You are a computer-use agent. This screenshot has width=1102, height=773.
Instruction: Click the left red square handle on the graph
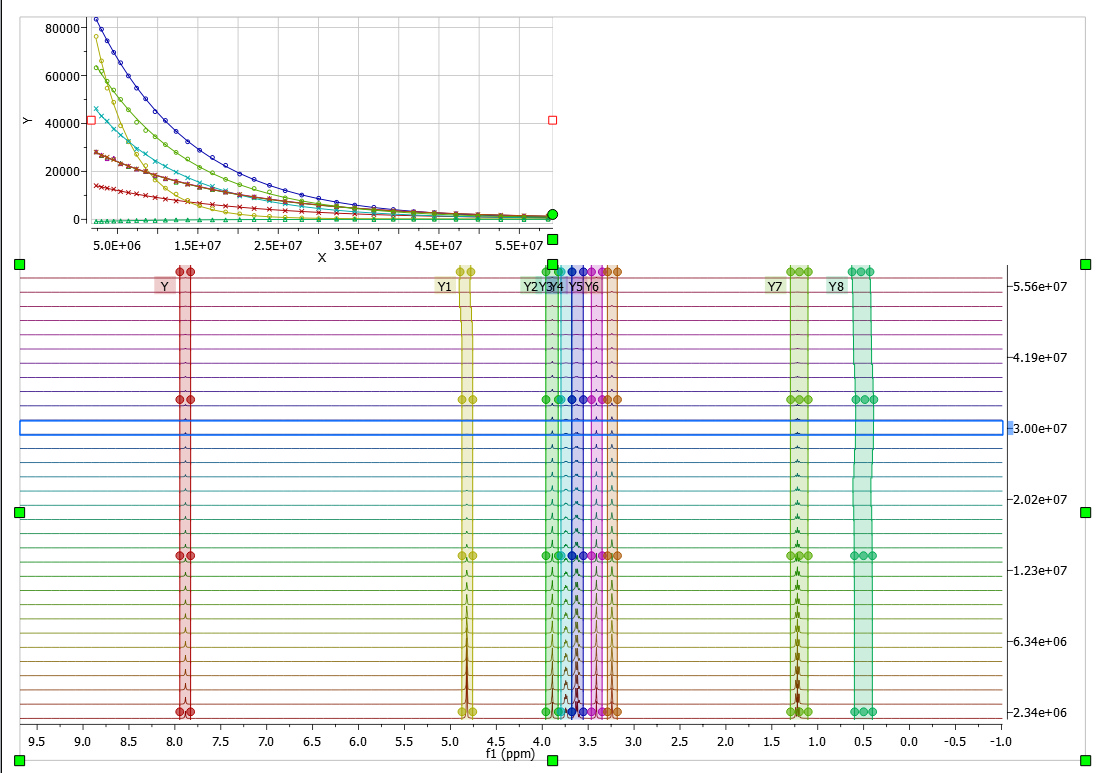click(x=91, y=120)
